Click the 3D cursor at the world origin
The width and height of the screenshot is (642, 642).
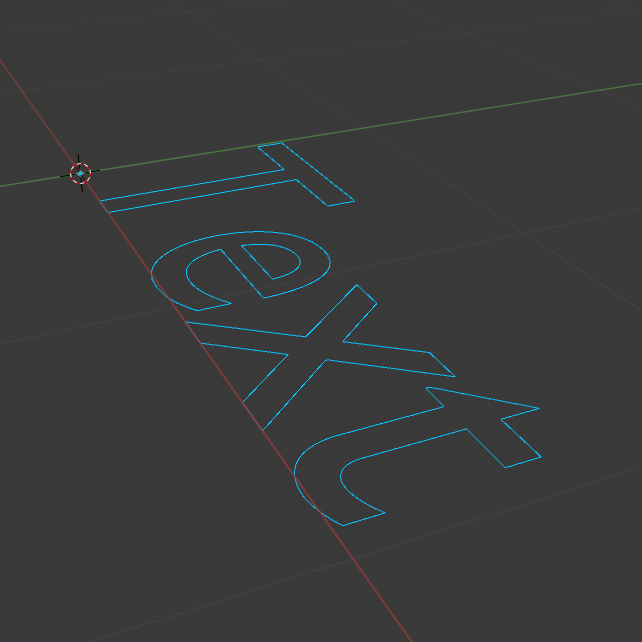pos(80,174)
